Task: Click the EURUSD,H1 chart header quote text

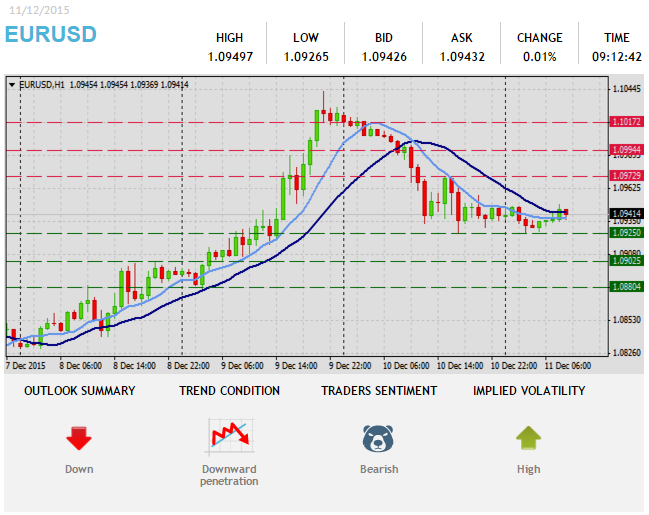Action: (104, 85)
